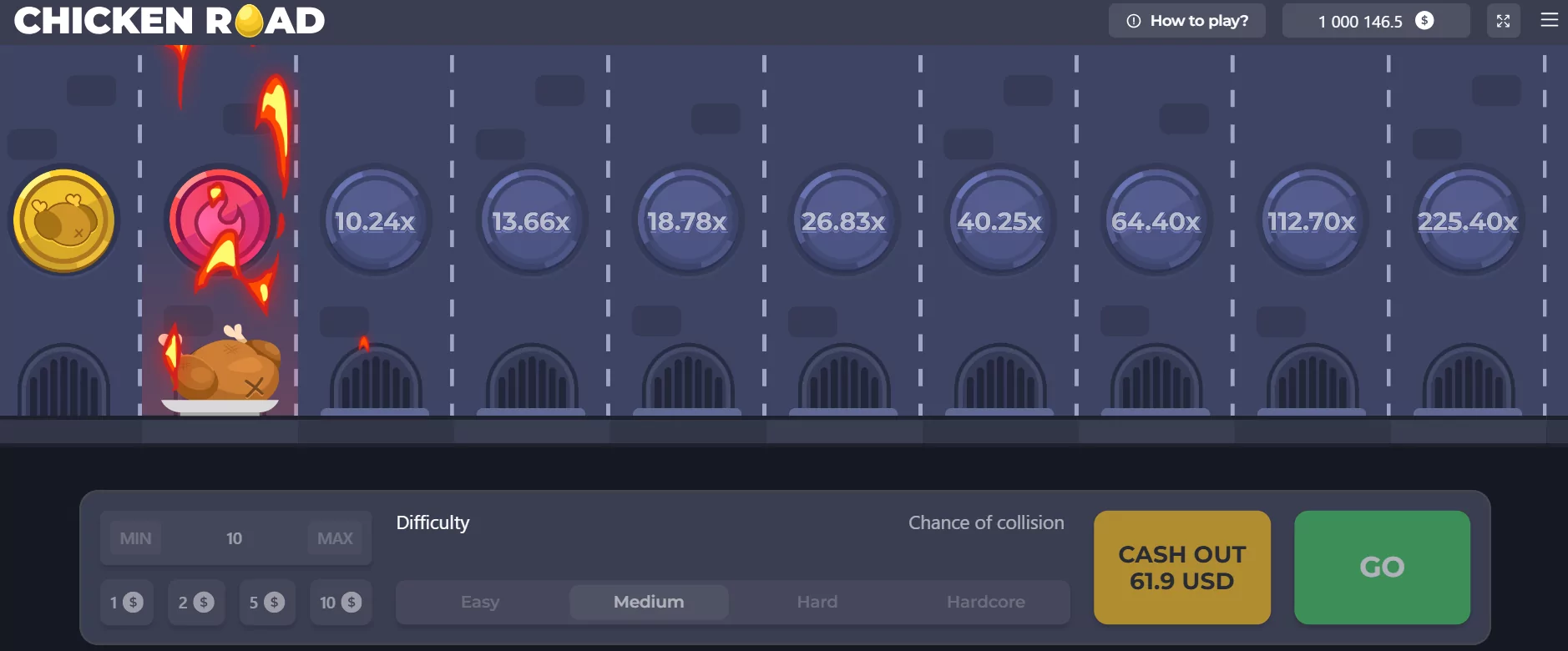Screen dimensions: 1568x651
Task: Pick the 5 $ bet preset
Action: click(266, 602)
